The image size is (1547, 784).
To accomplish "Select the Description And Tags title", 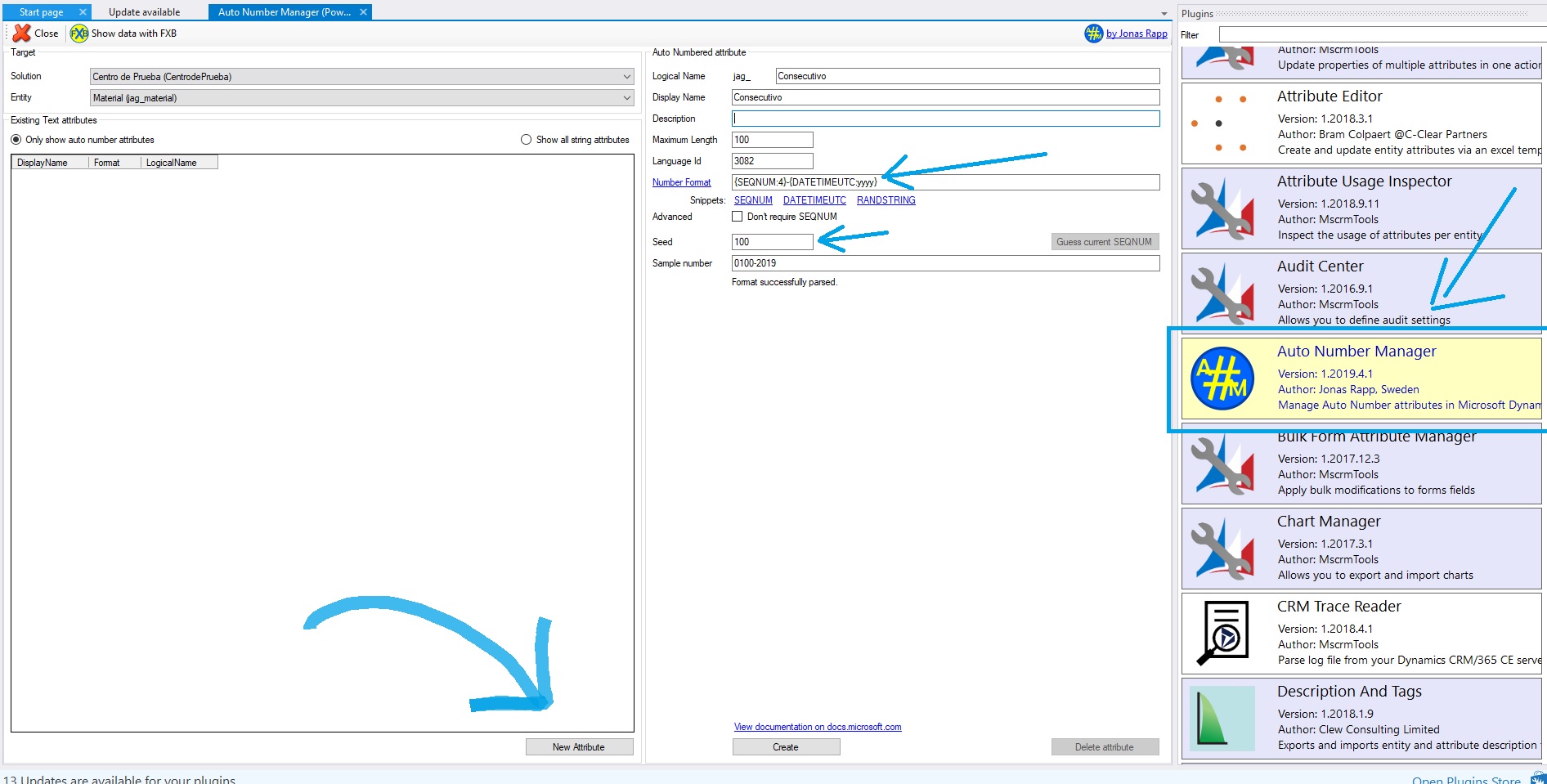I will 1349,692.
